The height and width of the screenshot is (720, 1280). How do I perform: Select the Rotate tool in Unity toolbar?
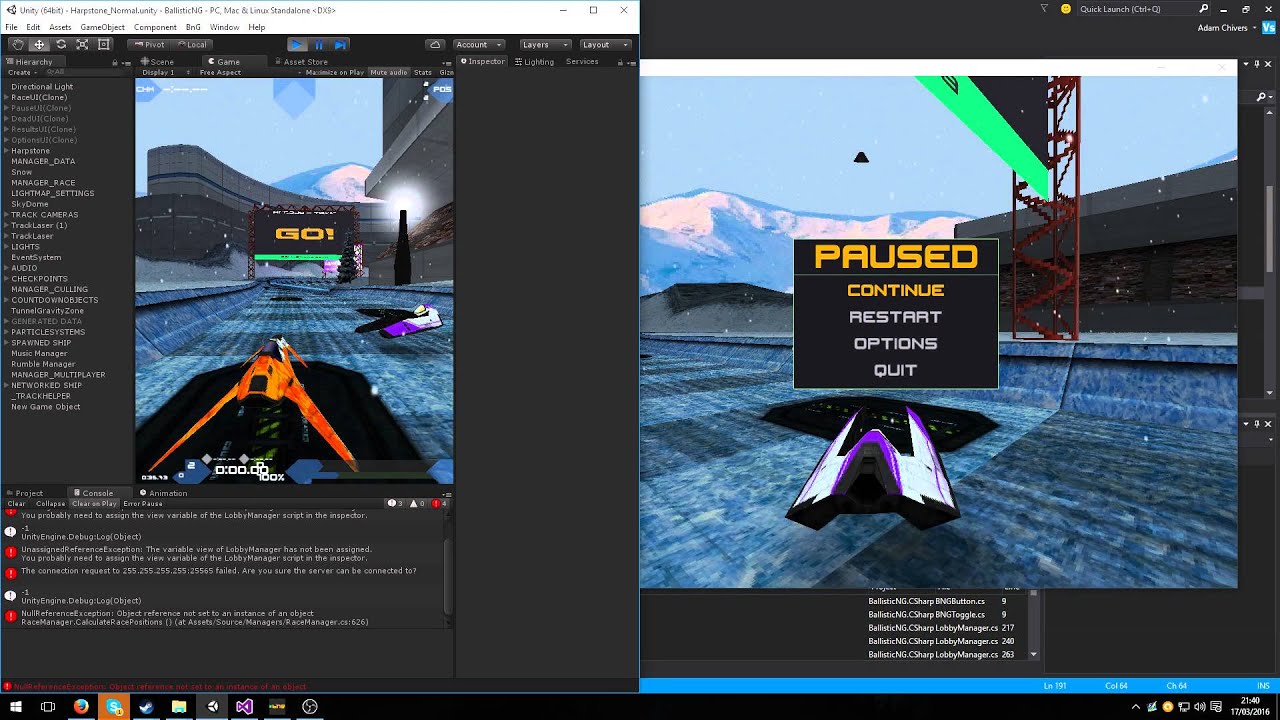click(x=61, y=44)
